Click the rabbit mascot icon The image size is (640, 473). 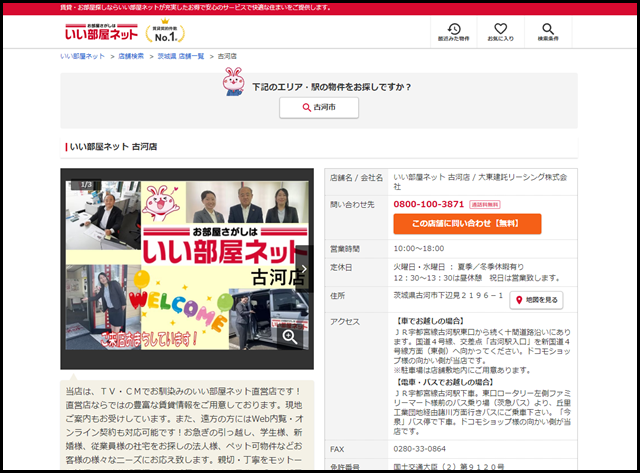[233, 82]
